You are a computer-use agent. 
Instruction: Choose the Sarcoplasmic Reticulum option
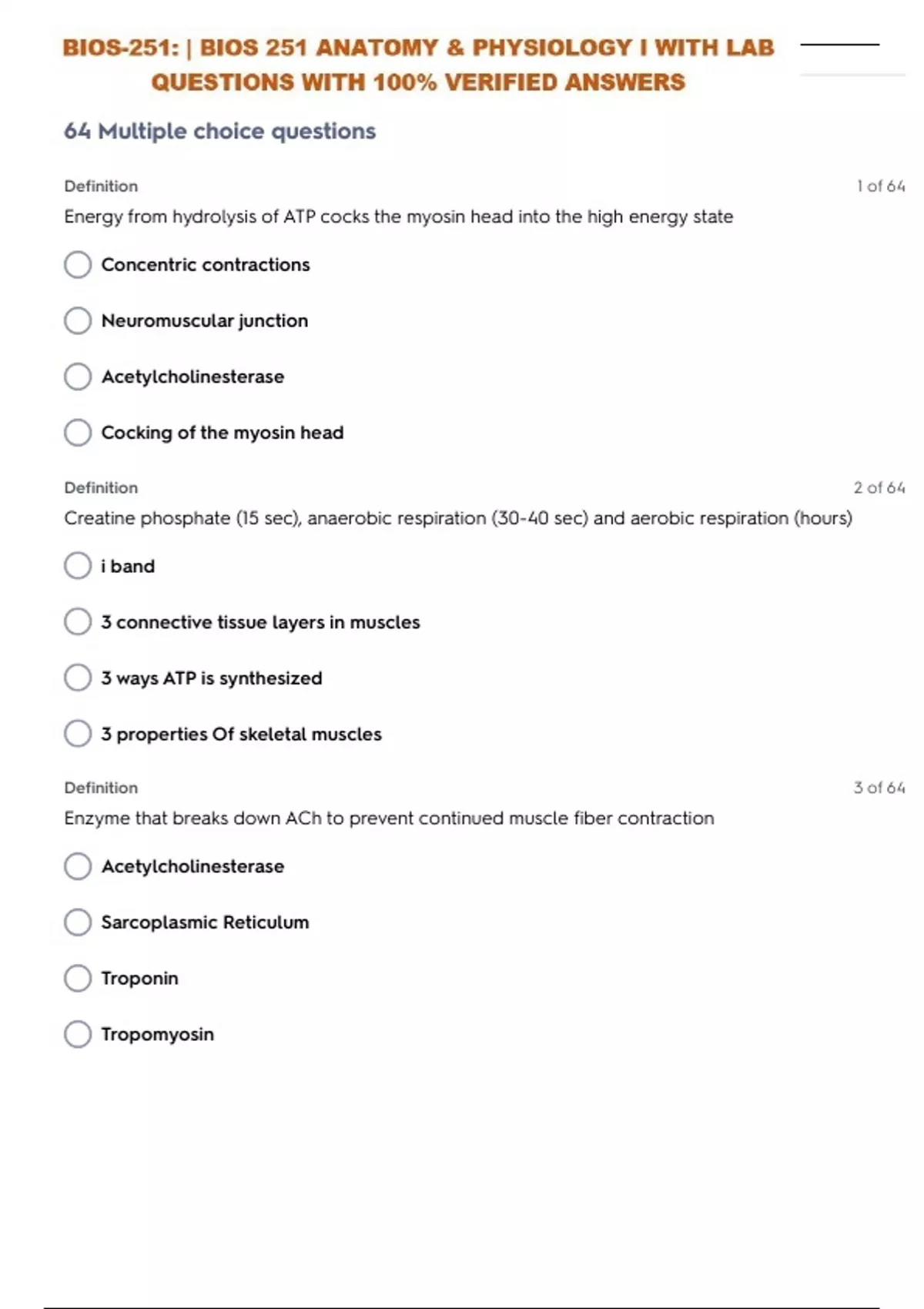(x=78, y=922)
